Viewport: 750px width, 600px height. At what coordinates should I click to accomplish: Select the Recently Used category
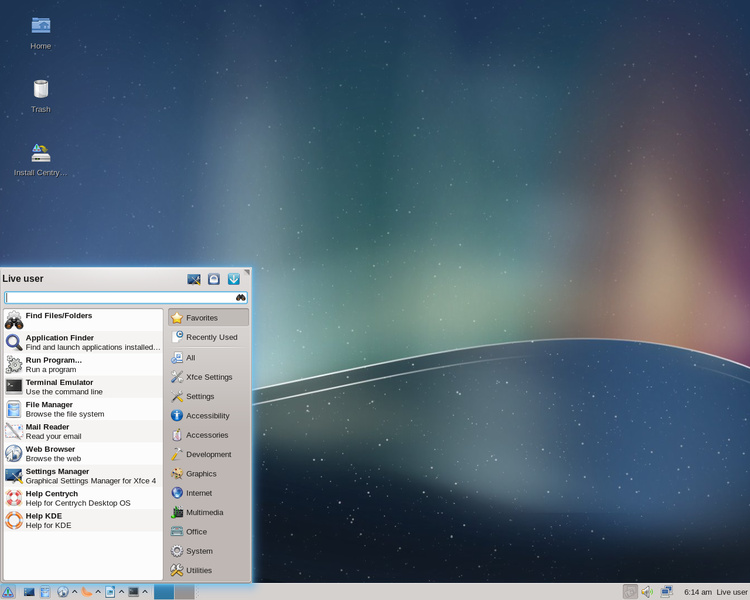(x=209, y=337)
